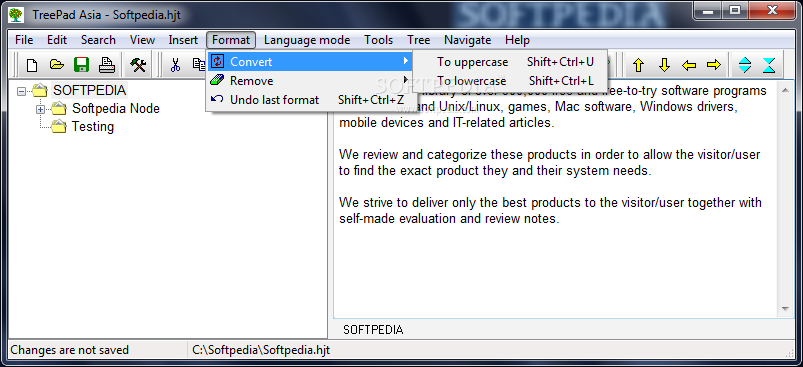803x367 pixels.
Task: Open the Tools menu
Action: pyautogui.click(x=378, y=40)
